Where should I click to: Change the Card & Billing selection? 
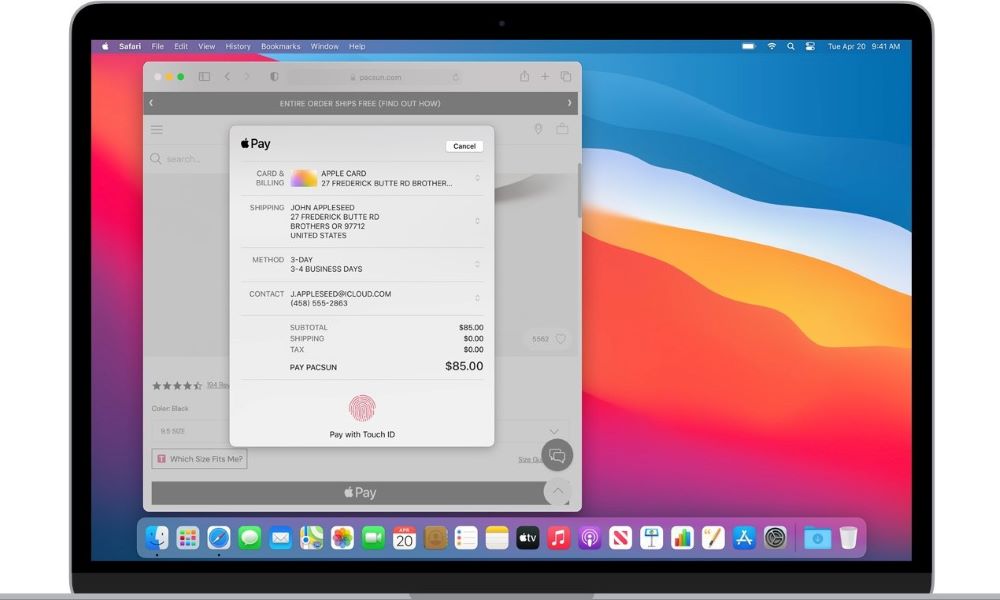click(x=477, y=178)
